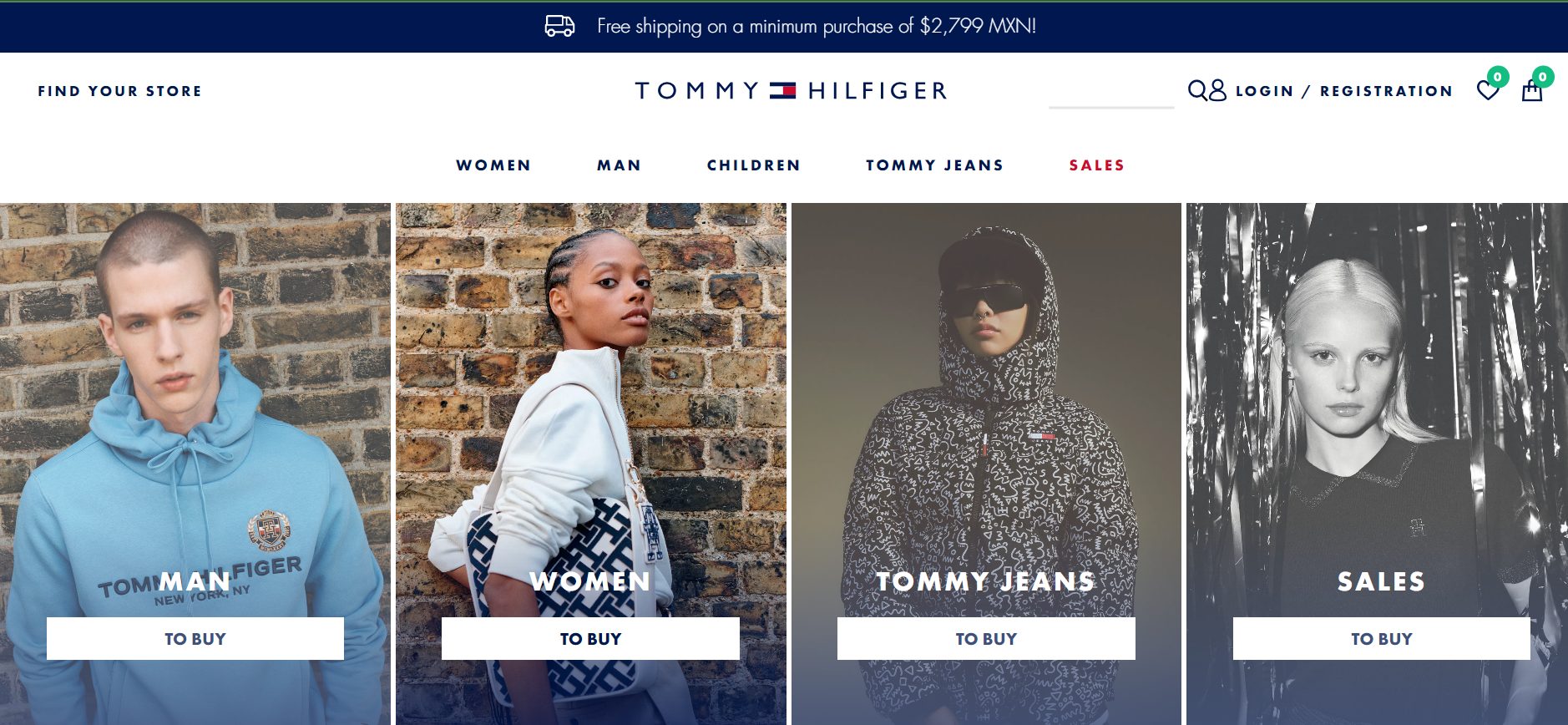The image size is (1568, 725).
Task: Focus the search input field
Action: point(1111,91)
